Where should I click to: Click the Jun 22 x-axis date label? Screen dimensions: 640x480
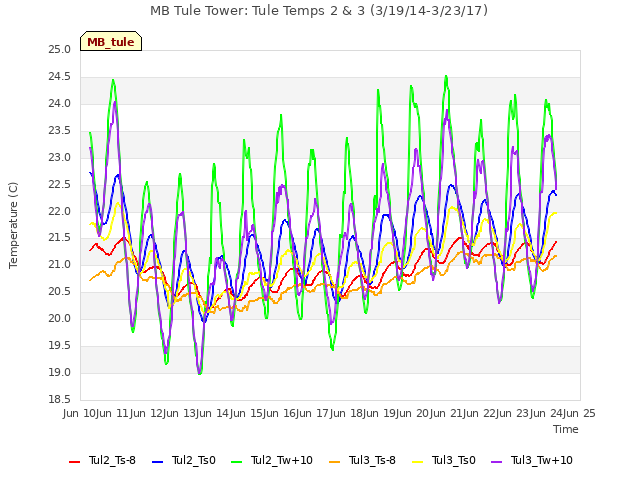click(480, 413)
